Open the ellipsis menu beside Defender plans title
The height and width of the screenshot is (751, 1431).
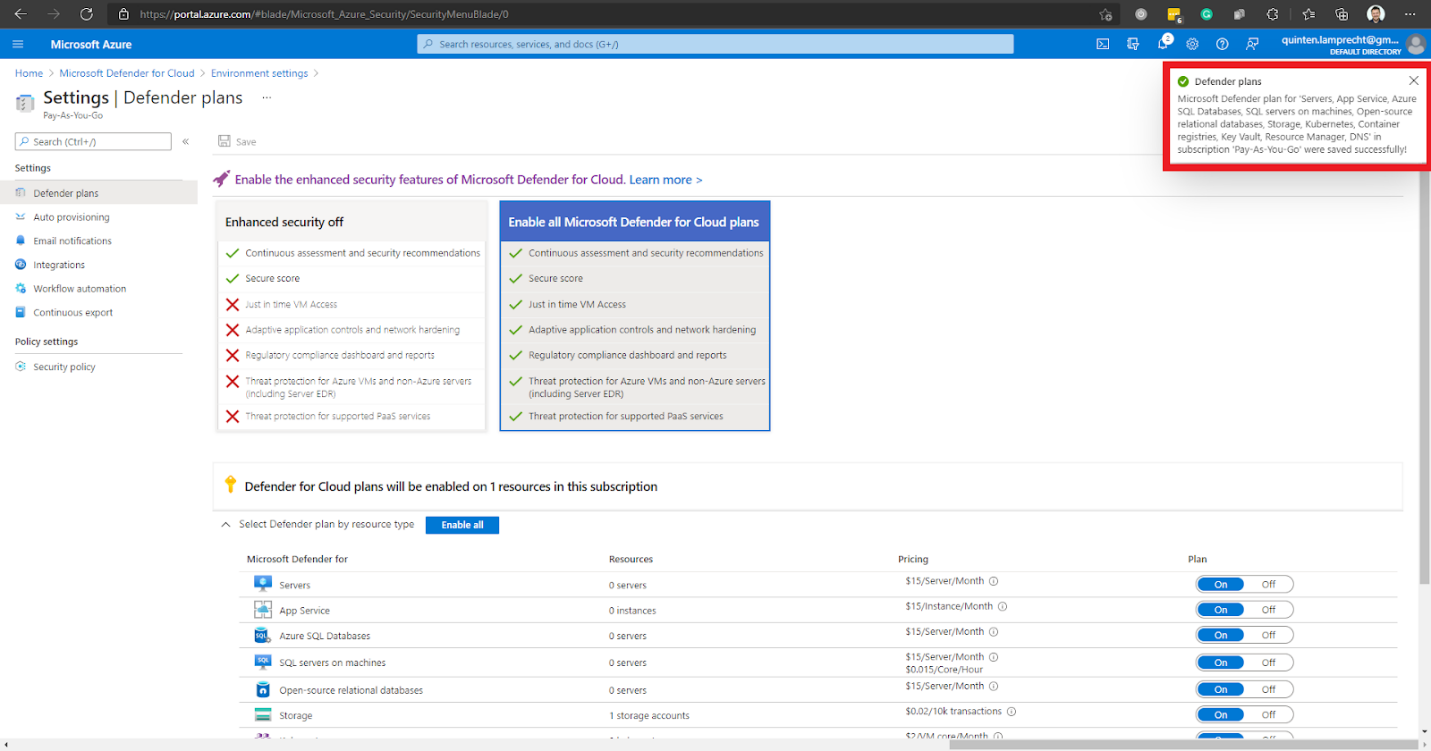pyautogui.click(x=266, y=98)
